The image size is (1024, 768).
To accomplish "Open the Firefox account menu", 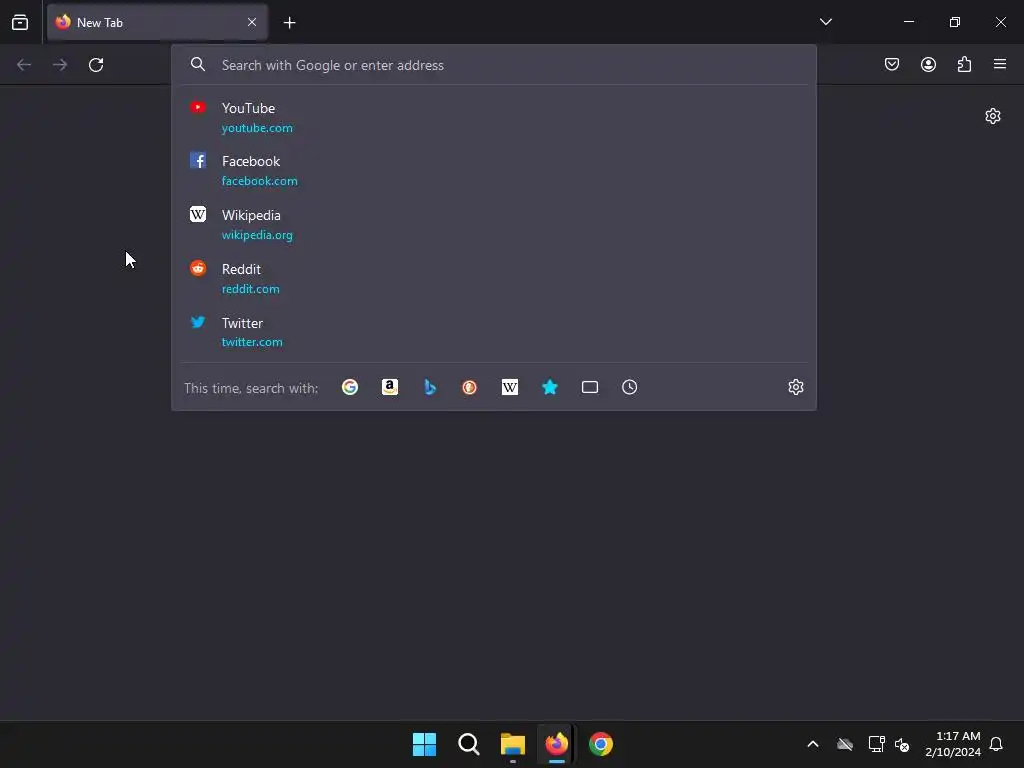I will click(928, 64).
